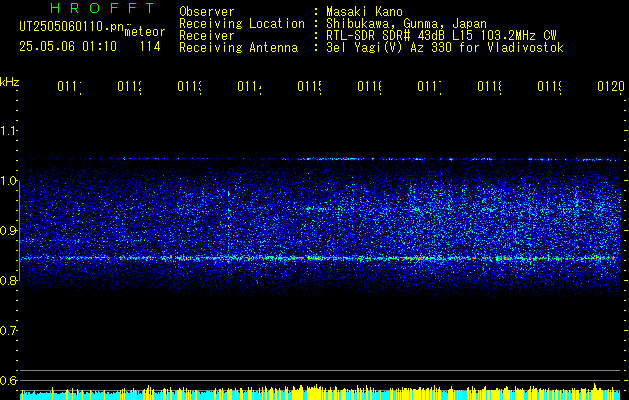The height and width of the screenshot is (400, 629).
Task: Click the Receiving Antenna label
Action: click(x=238, y=48)
